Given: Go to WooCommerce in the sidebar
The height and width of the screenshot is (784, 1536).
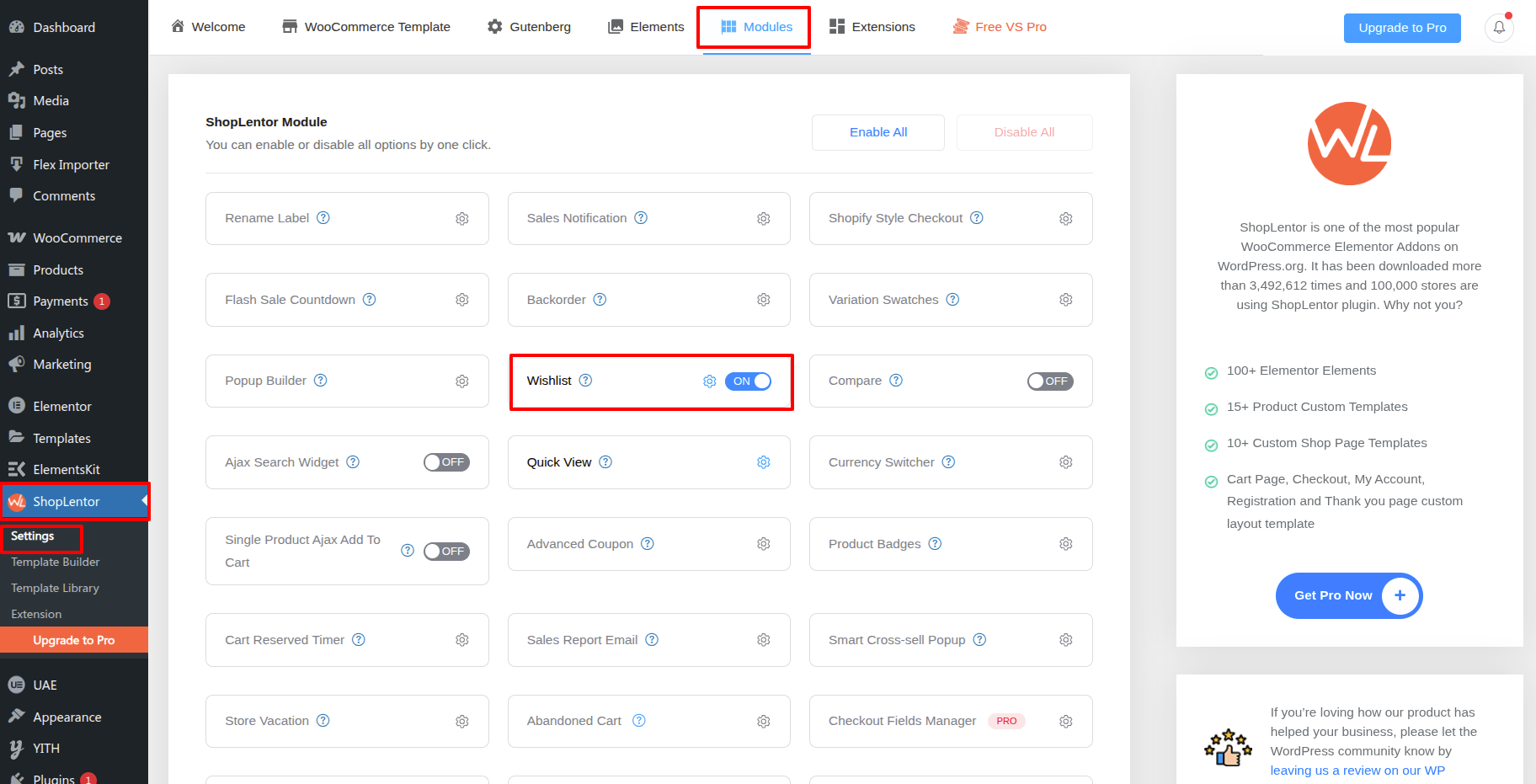Looking at the screenshot, I should [x=74, y=238].
